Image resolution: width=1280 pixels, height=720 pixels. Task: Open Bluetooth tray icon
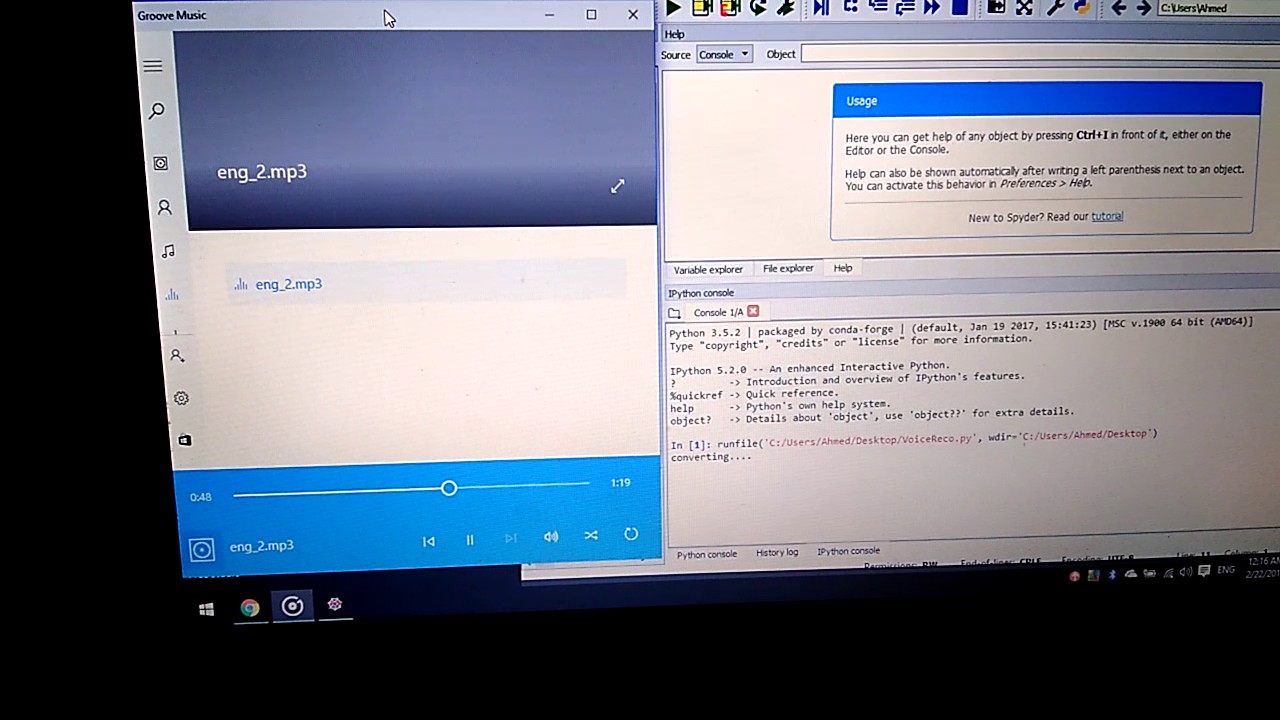pyautogui.click(x=1112, y=574)
